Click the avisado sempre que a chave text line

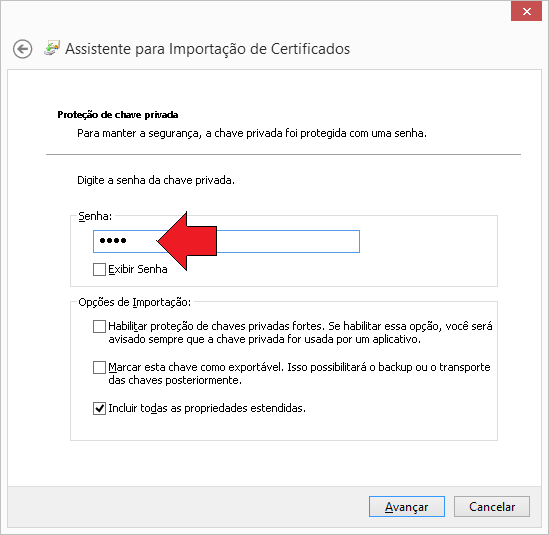coord(264,339)
